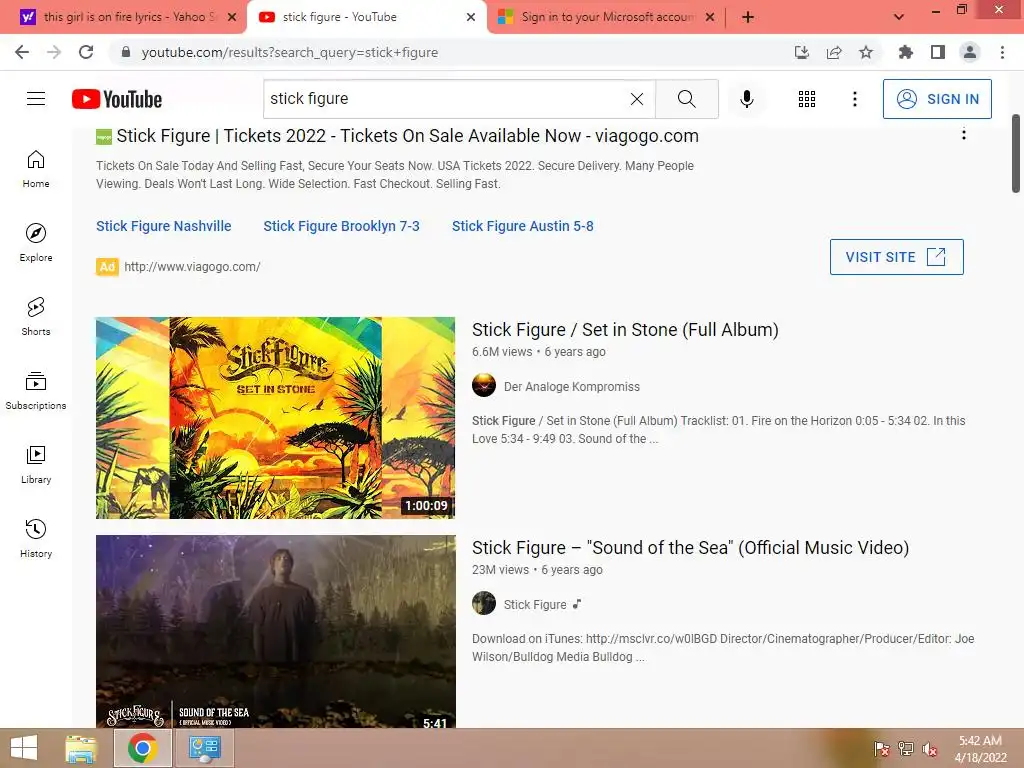Screen dimensions: 1024x768
Task: Click the share page icon in the address bar
Action: pyautogui.click(x=834, y=52)
